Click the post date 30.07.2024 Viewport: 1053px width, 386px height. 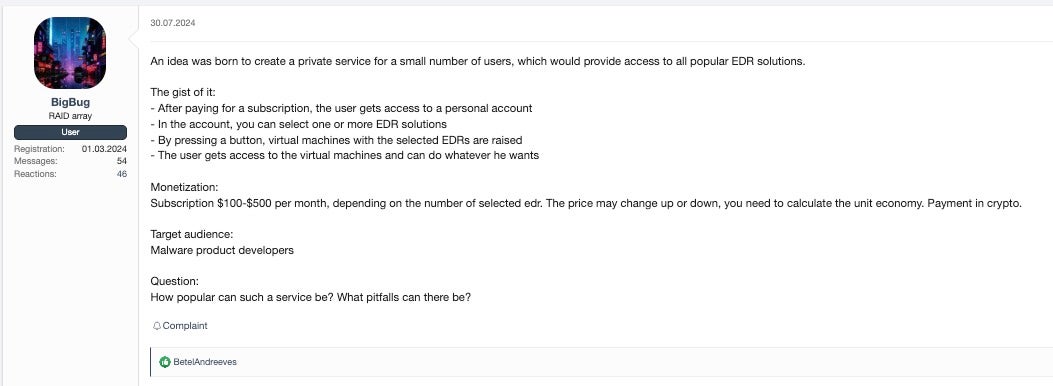(173, 23)
